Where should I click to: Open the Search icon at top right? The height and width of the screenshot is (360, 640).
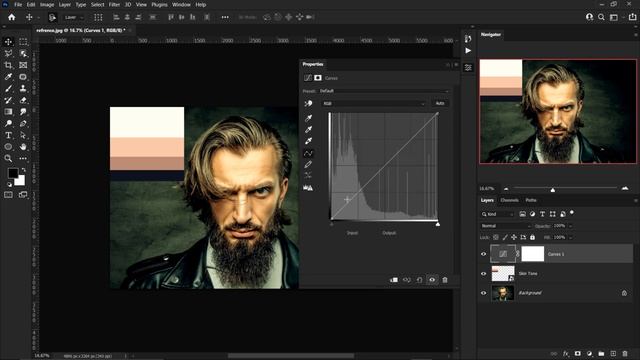point(601,17)
